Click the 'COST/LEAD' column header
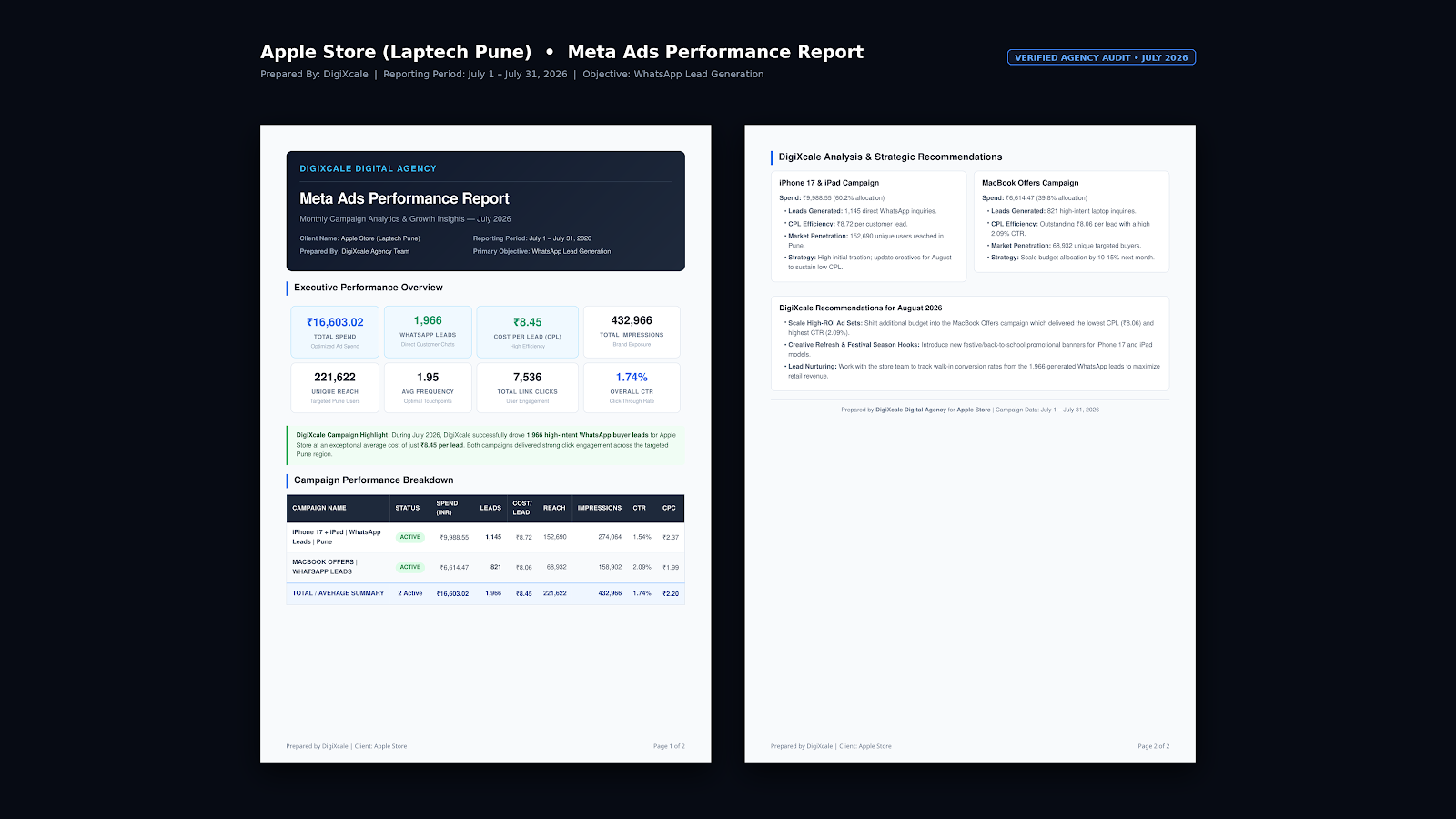This screenshot has height=819, width=1456. 521,508
